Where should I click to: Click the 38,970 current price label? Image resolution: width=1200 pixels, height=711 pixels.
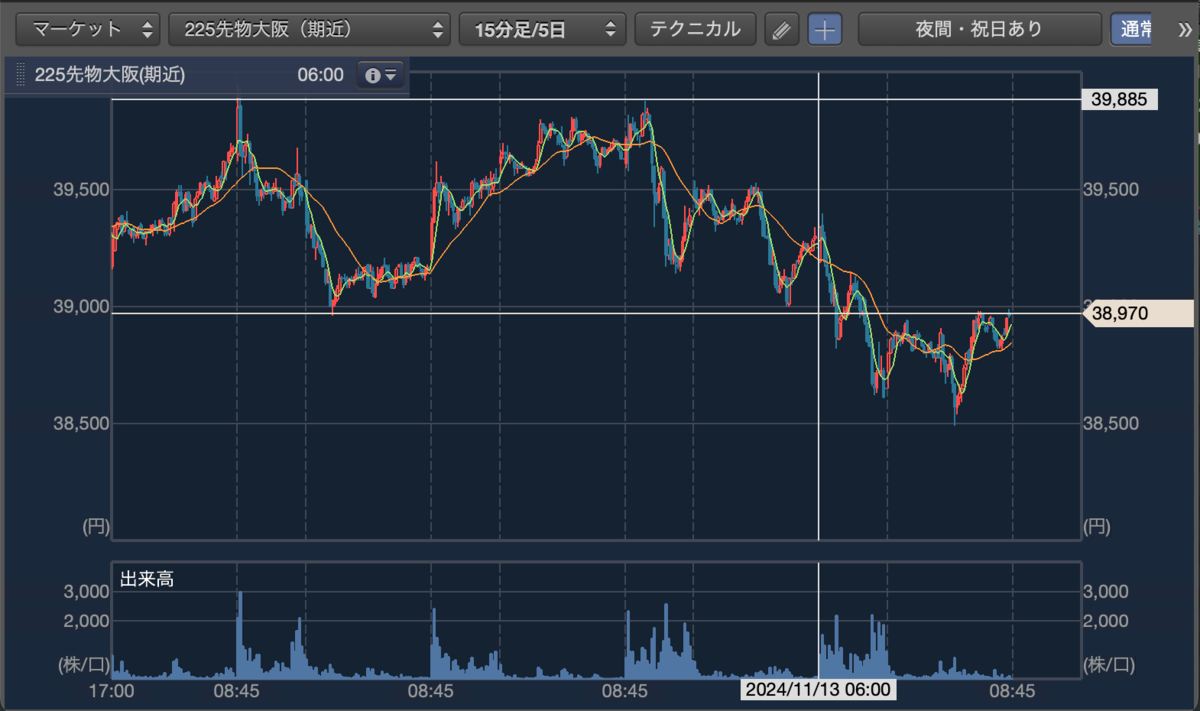point(1138,313)
